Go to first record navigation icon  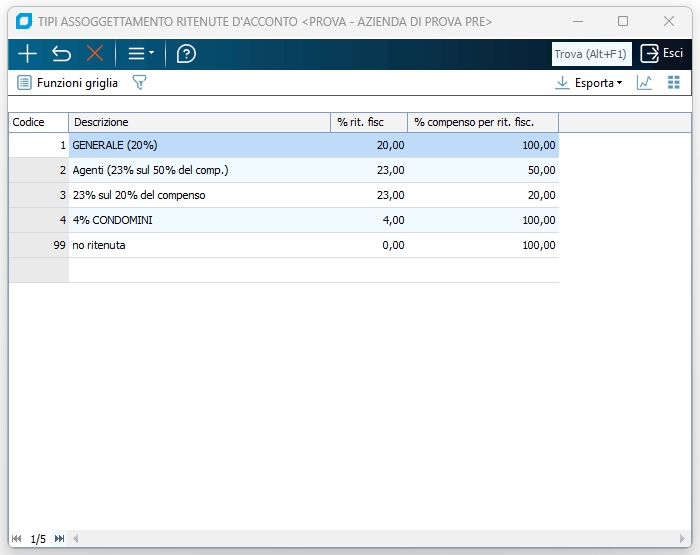click(16, 539)
